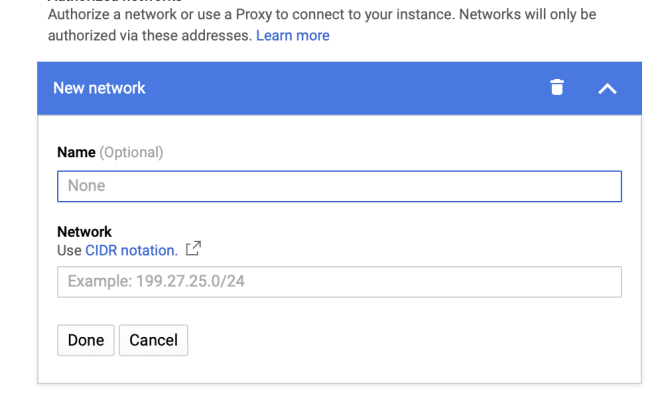Focus the Network CIDR input field
The height and width of the screenshot is (400, 650).
coord(339,281)
